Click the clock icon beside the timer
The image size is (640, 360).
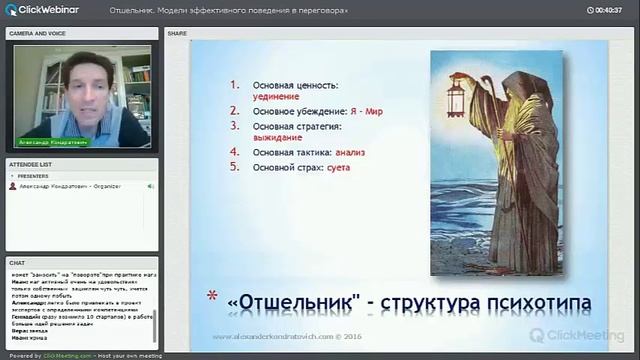pyautogui.click(x=590, y=10)
